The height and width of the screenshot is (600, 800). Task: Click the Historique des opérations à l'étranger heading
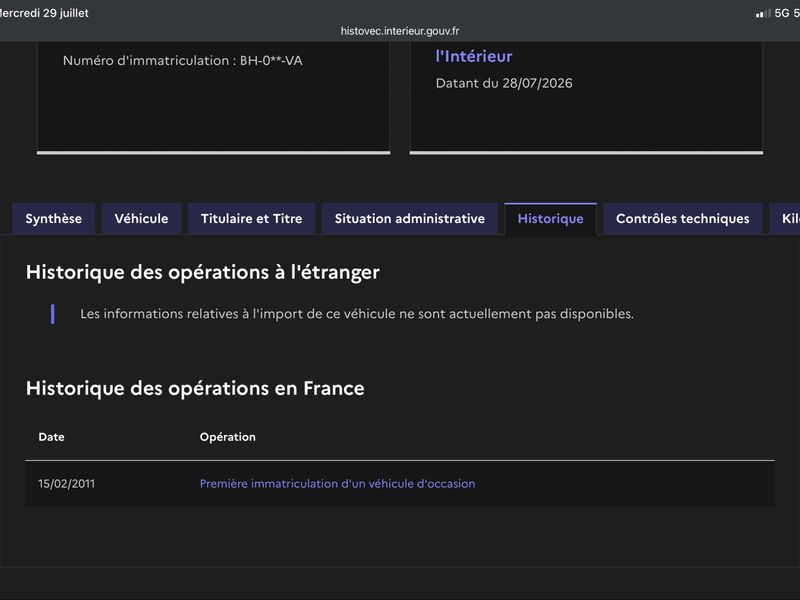tap(203, 272)
